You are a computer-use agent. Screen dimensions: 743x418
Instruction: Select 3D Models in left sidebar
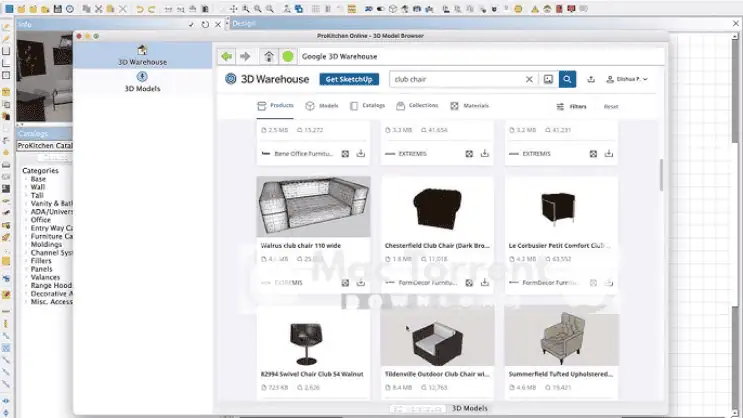pyautogui.click(x=142, y=82)
